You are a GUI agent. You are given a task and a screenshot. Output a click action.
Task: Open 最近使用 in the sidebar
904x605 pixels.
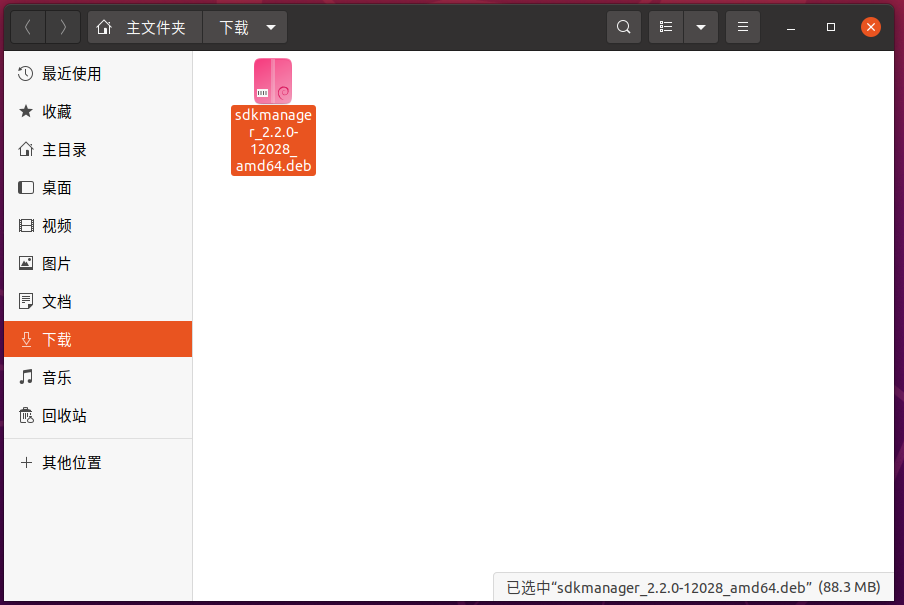[x=98, y=74]
